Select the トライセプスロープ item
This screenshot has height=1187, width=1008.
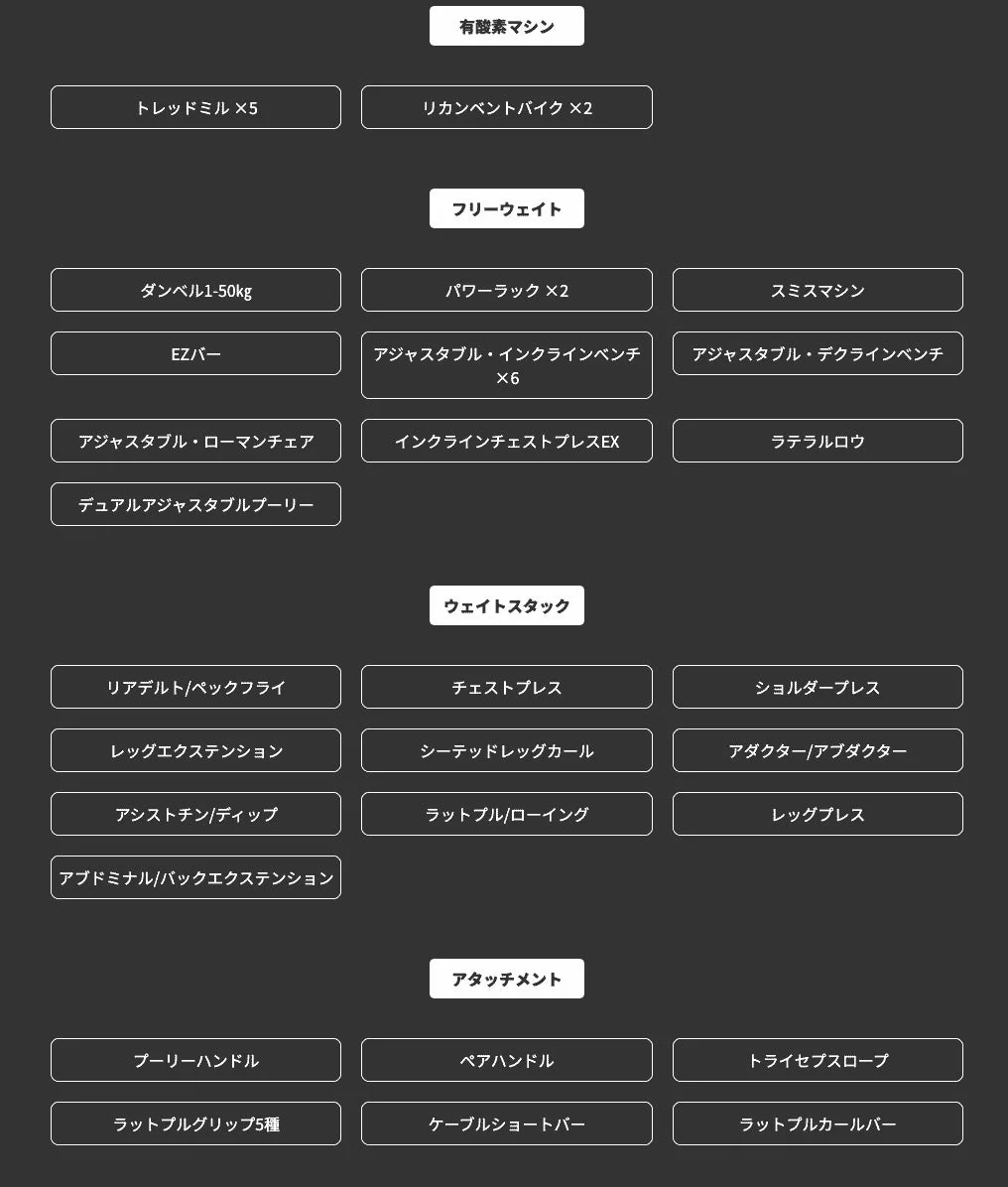click(819, 1061)
